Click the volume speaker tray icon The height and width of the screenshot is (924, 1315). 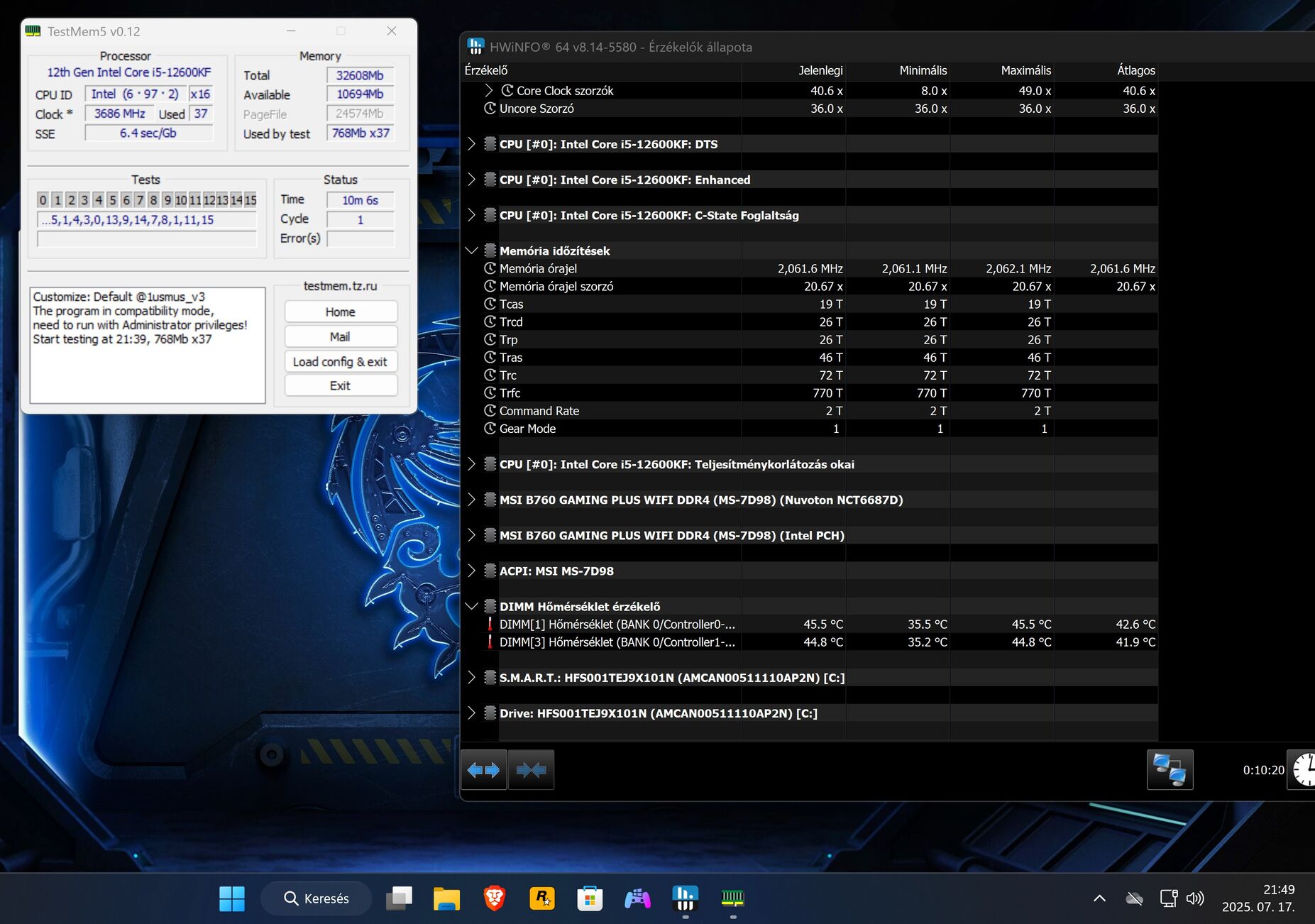(1195, 898)
